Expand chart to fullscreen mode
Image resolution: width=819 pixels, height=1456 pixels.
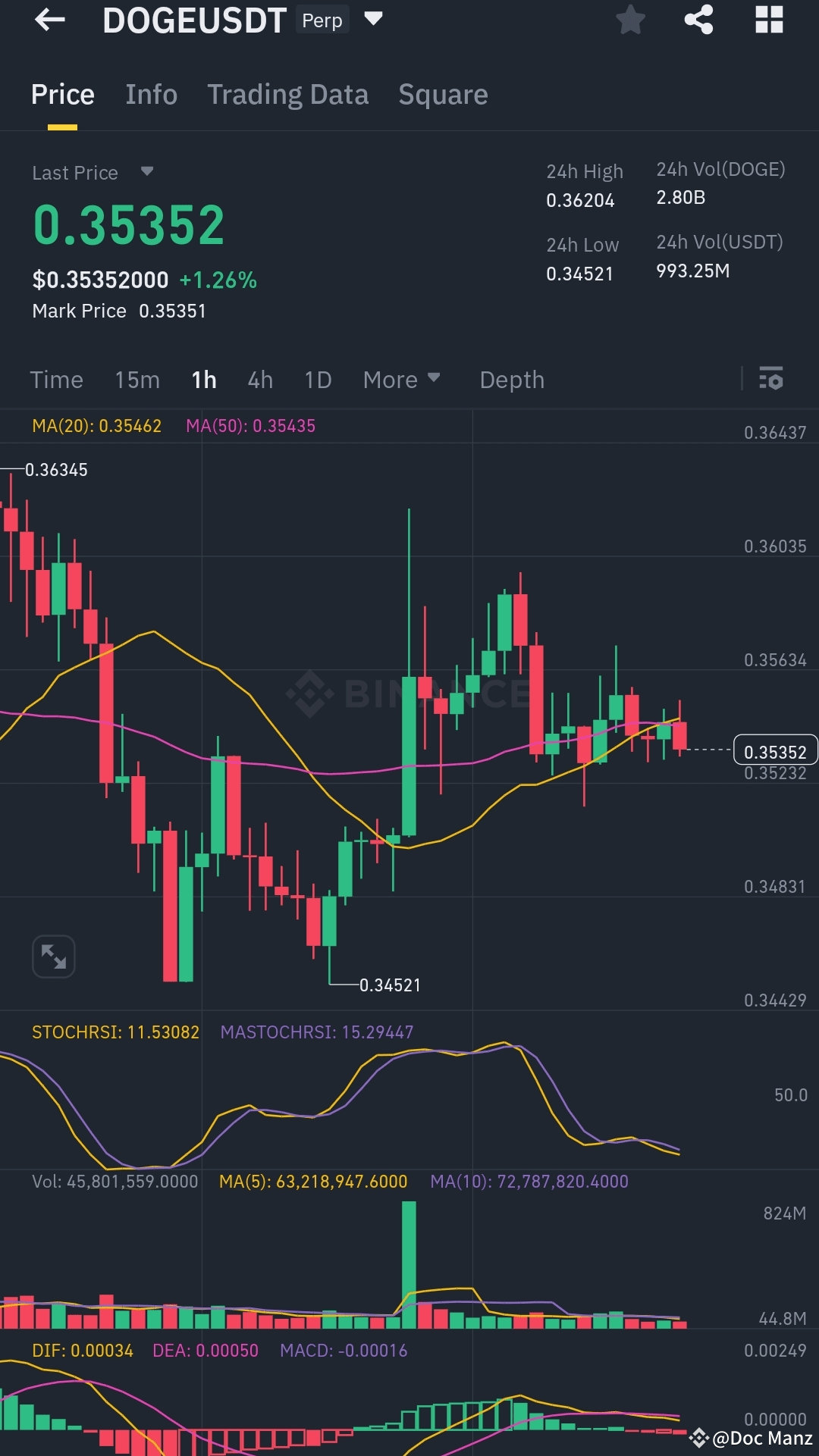pos(53,957)
